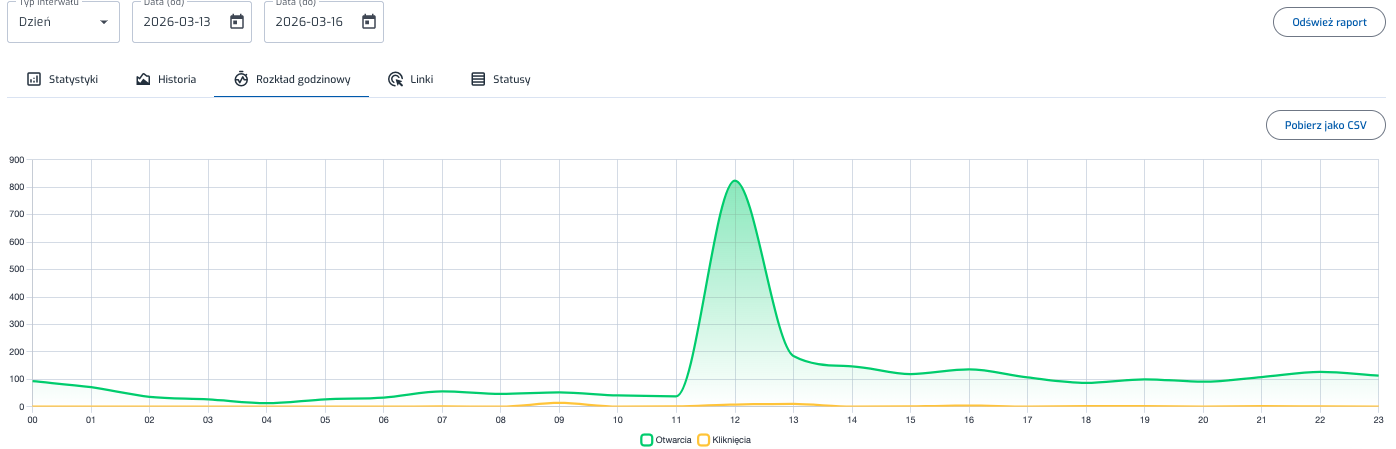Click the green Otwarcia legend color box
The height and width of the screenshot is (449, 1396).
point(647,439)
